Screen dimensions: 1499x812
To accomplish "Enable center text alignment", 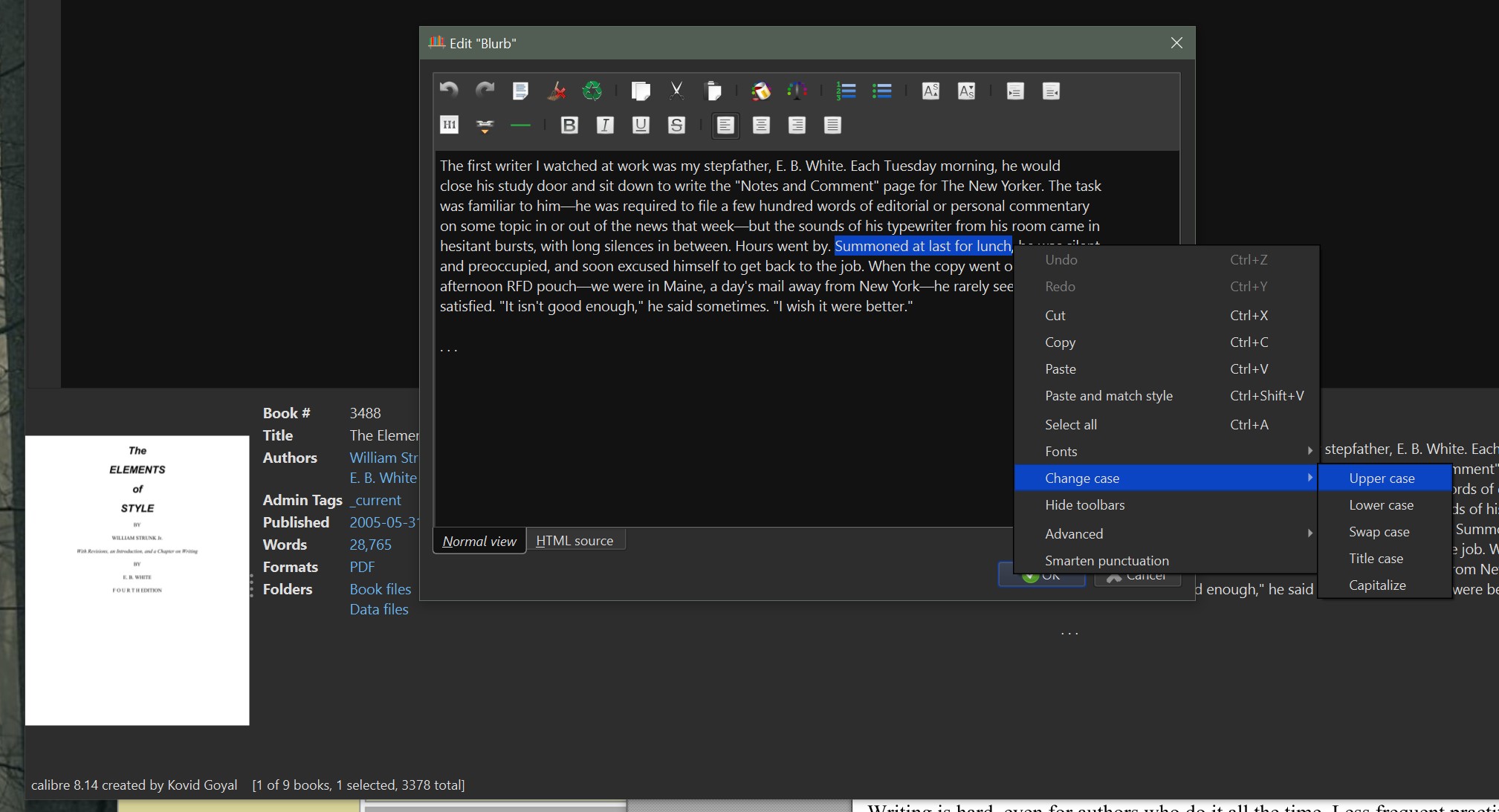I will (x=761, y=126).
